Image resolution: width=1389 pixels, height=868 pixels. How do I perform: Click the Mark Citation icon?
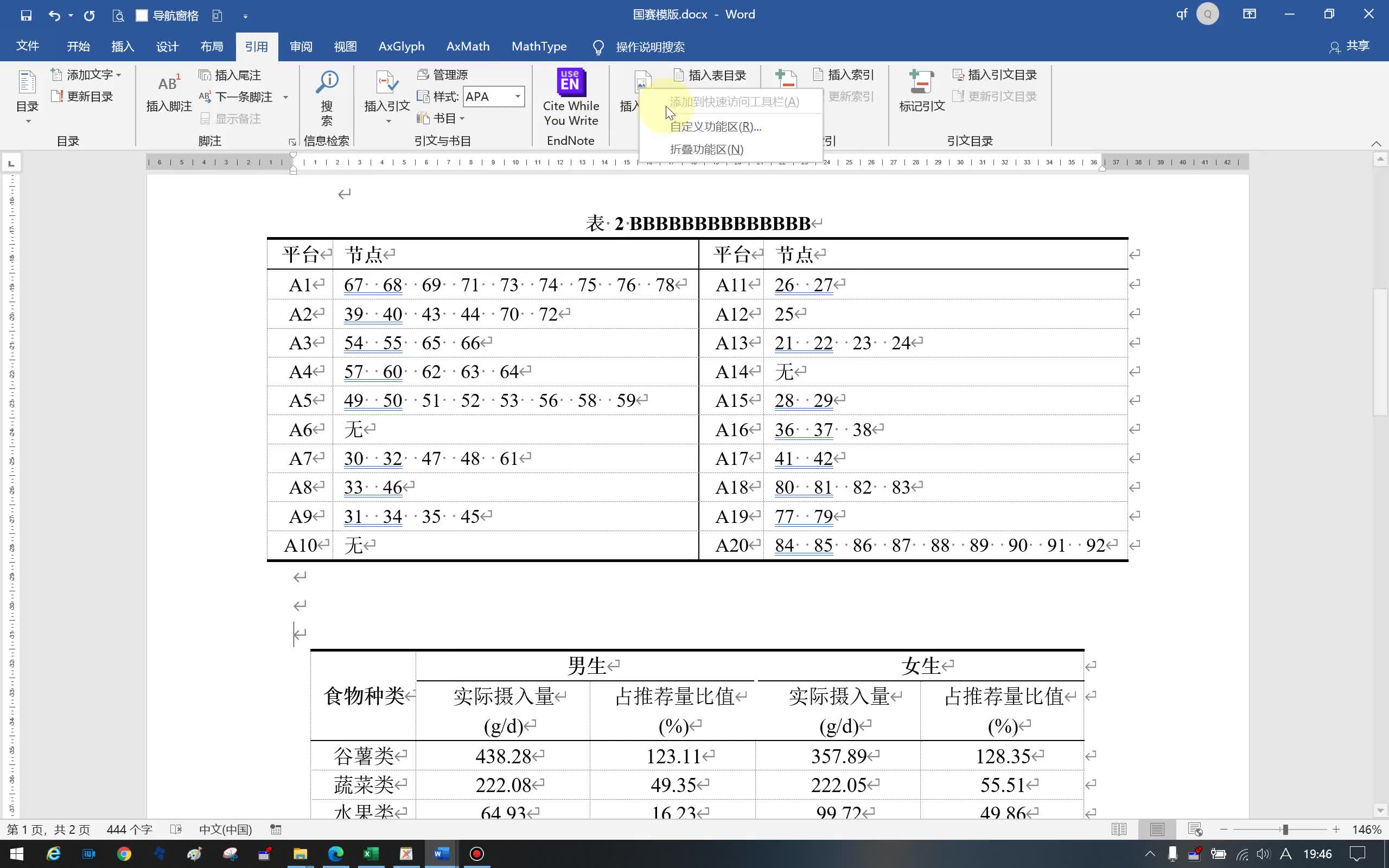pos(921,82)
